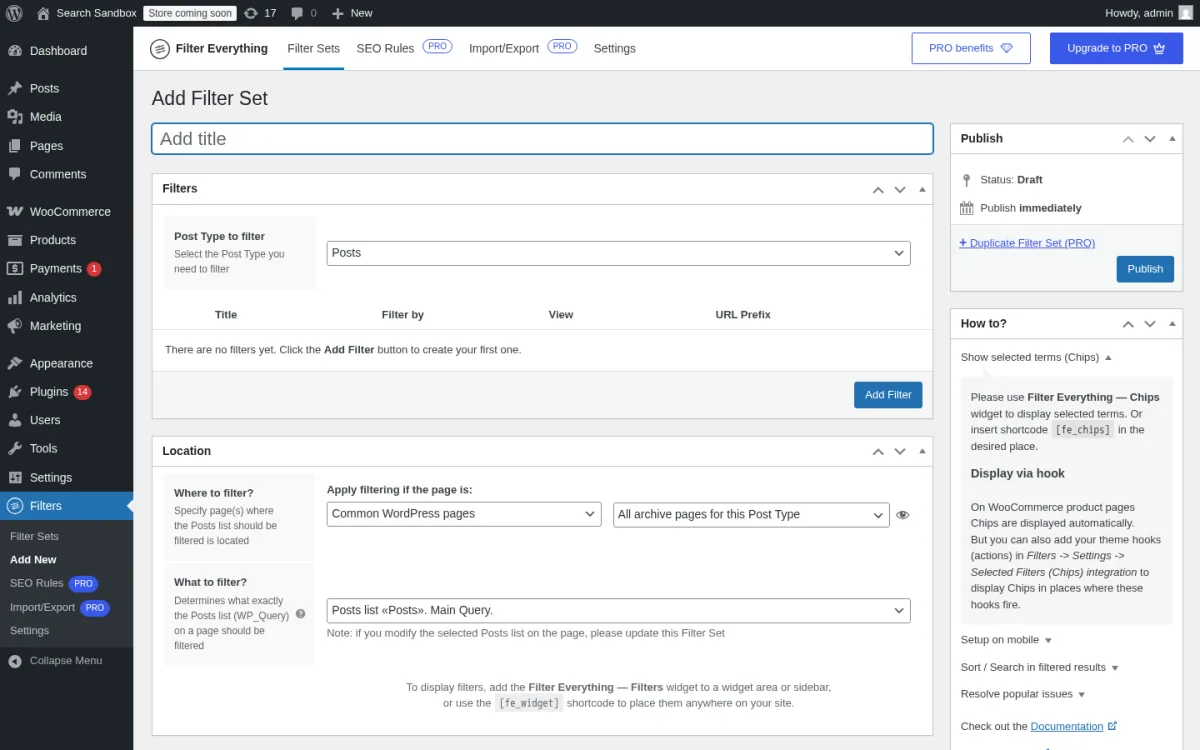Move Location panel up with arrow
This screenshot has width=1200, height=750.
(878, 451)
